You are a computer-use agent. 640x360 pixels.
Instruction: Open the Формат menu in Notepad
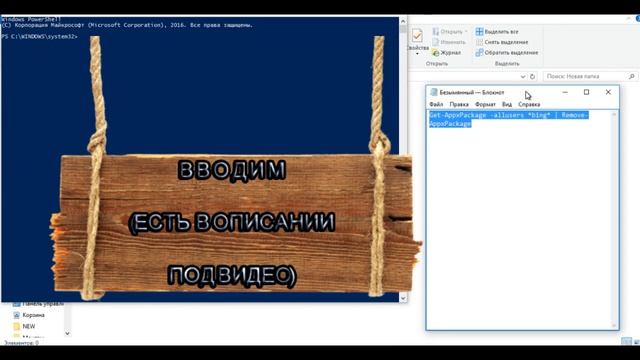tap(485, 104)
